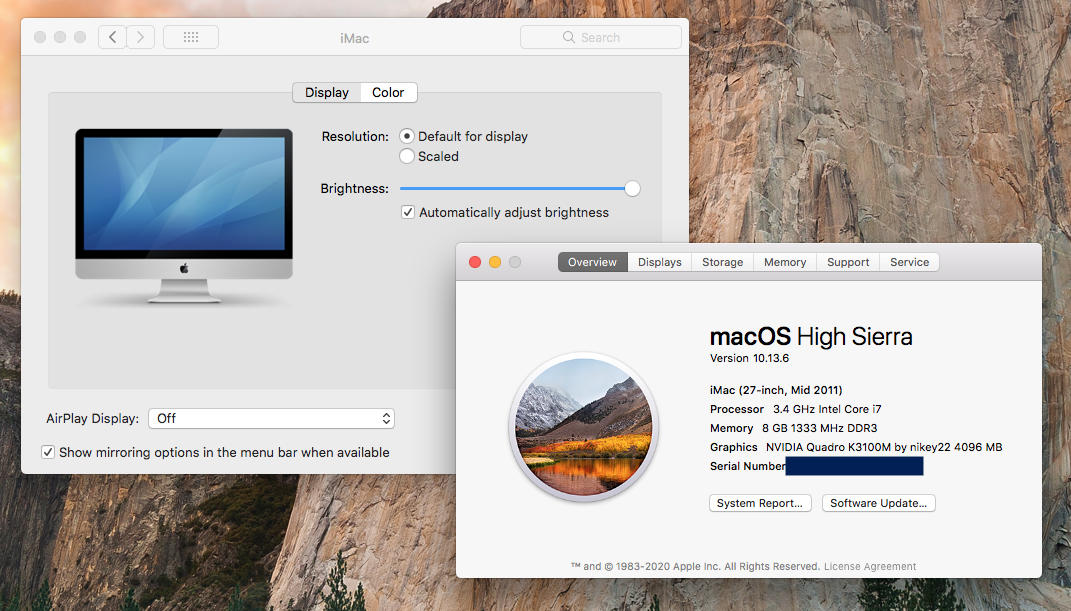Click the Search field in iMac window
The height and width of the screenshot is (611, 1071).
(600, 37)
